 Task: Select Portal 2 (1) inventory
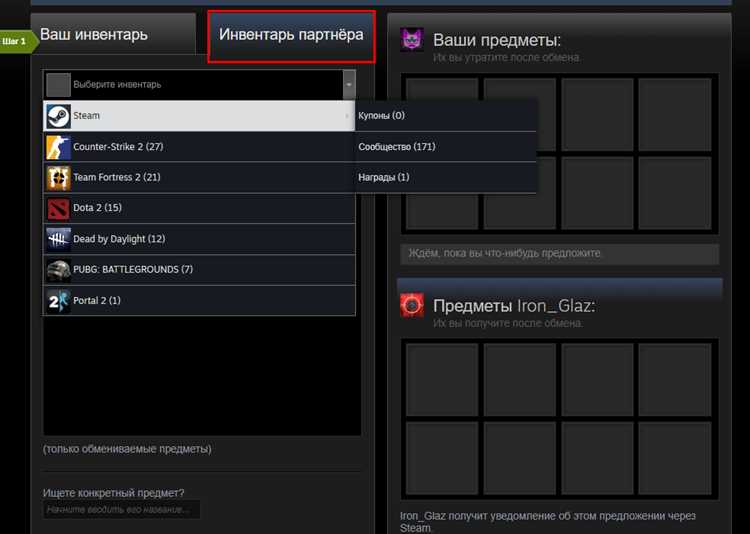click(x=199, y=301)
